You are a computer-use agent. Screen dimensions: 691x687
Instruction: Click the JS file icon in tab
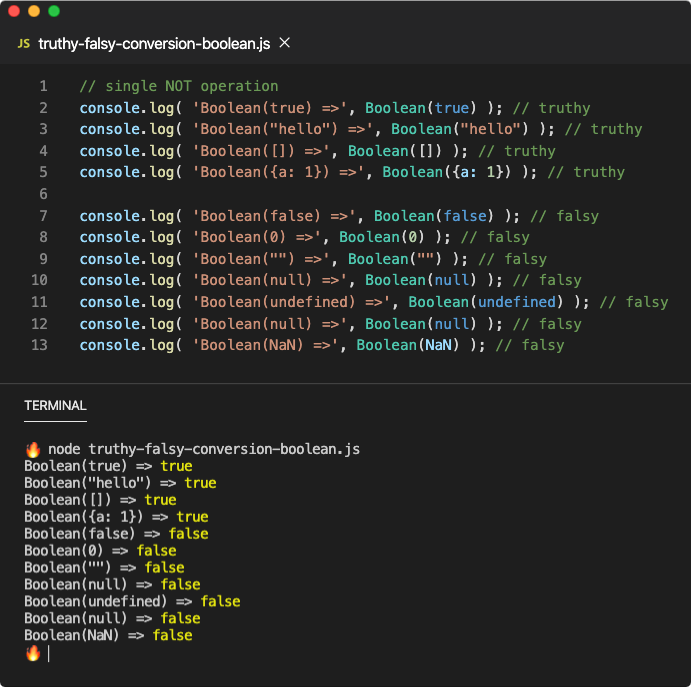coord(24,43)
